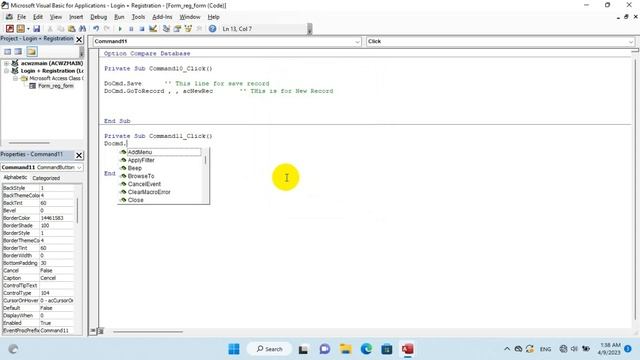Expand the acwzmain project tree node
The width and height of the screenshot is (640, 360).
[x=6, y=63]
